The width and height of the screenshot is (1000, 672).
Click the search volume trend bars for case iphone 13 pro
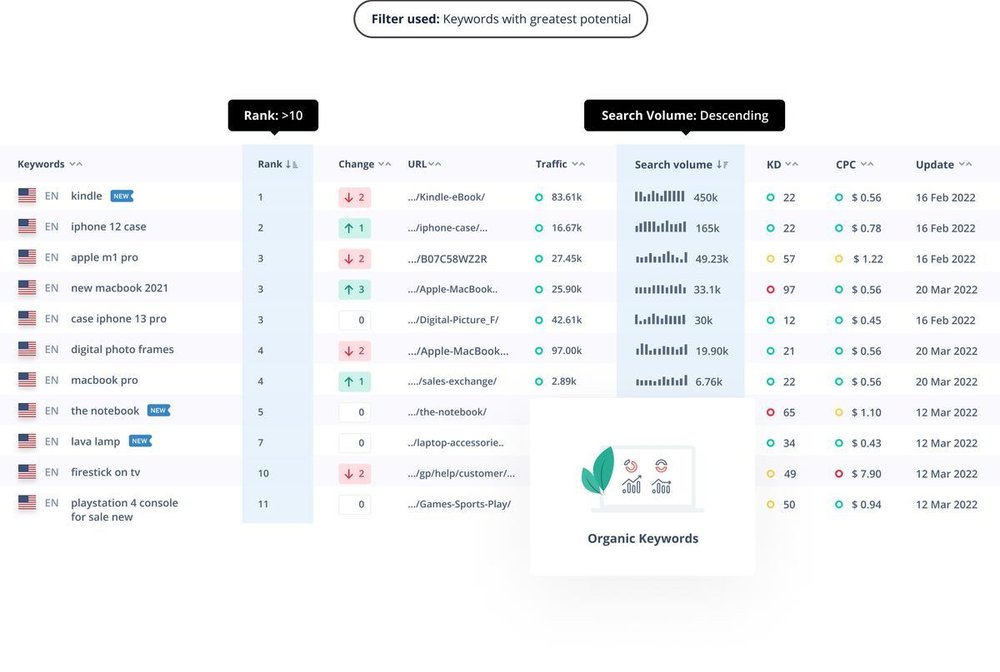pos(660,319)
